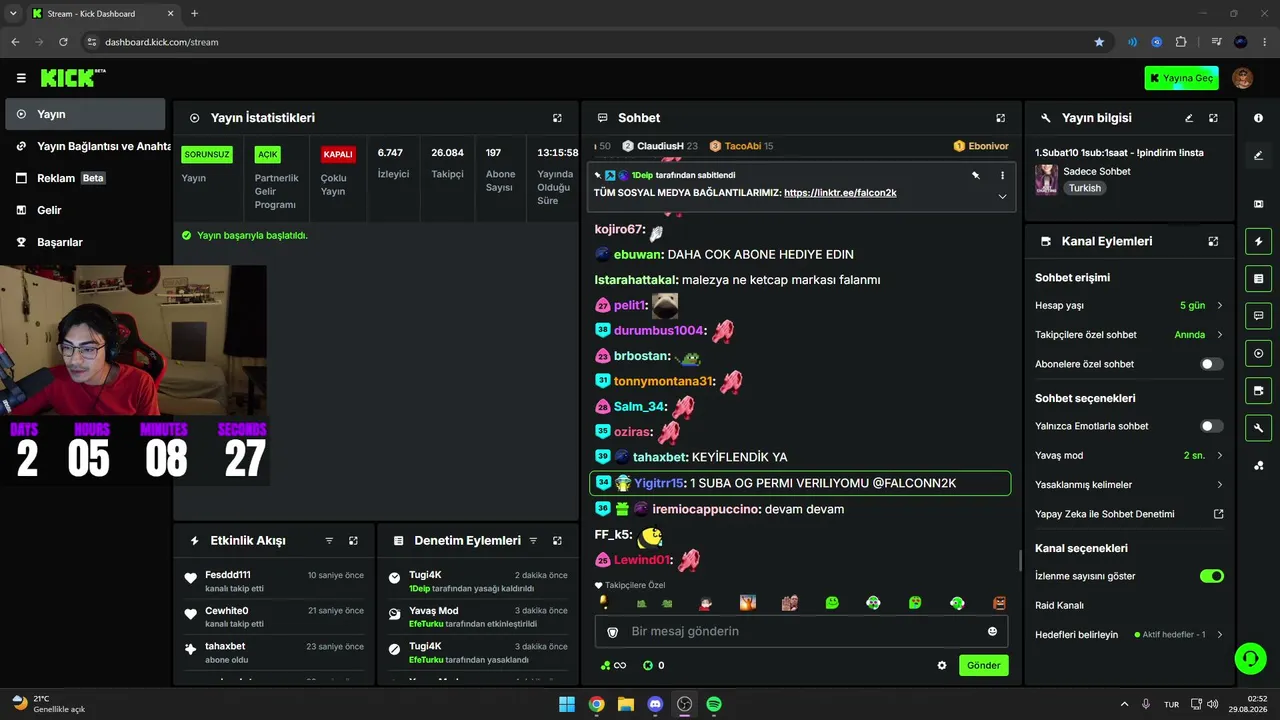The height and width of the screenshot is (720, 1280).
Task: Click the Kick logo
Action: click(72, 78)
